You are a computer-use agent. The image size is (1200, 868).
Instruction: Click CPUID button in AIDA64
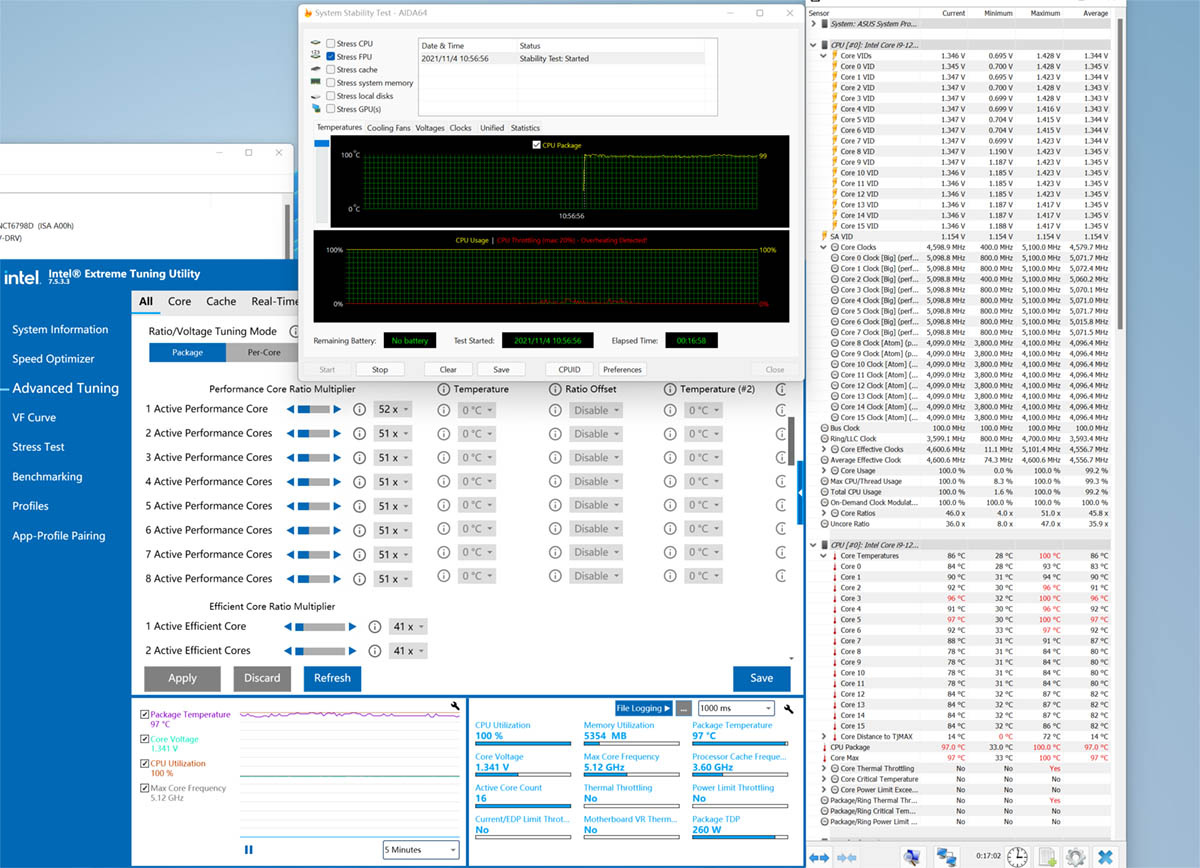(569, 369)
